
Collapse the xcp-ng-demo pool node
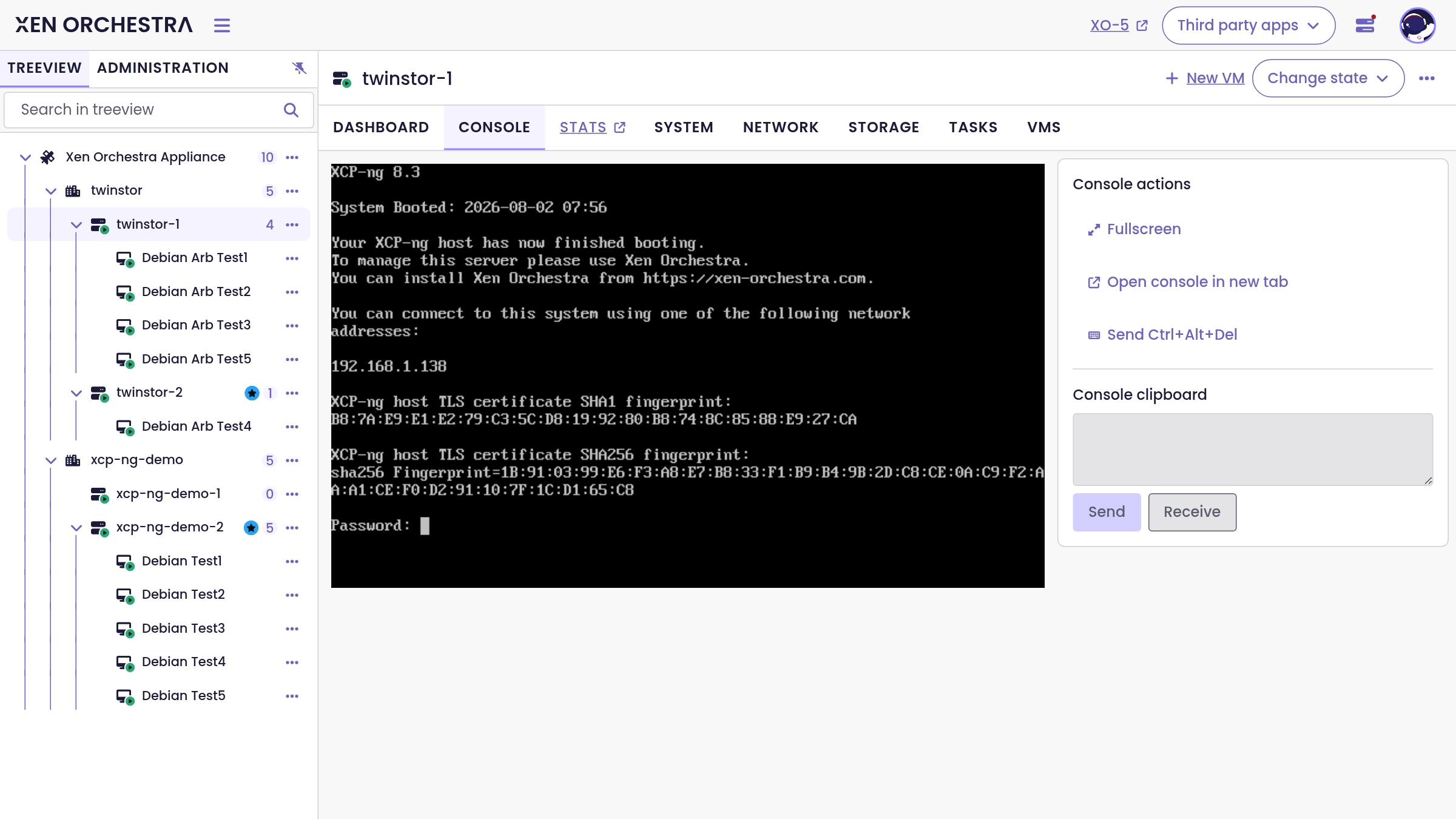[x=51, y=460]
